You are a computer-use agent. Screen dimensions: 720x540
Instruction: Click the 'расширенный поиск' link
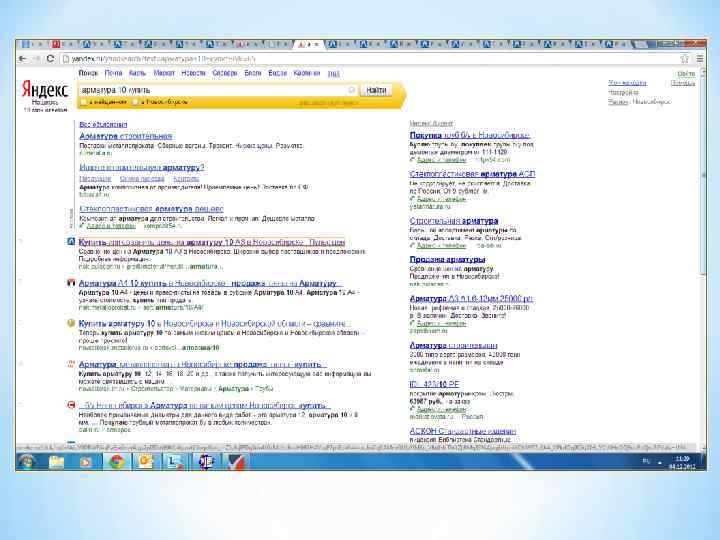[x=328, y=102]
